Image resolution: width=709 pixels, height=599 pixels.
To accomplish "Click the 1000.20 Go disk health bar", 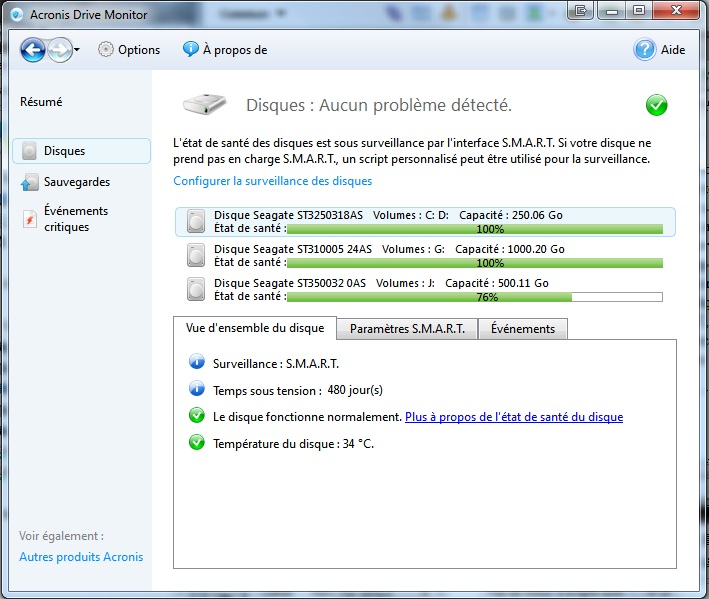I will (475, 263).
